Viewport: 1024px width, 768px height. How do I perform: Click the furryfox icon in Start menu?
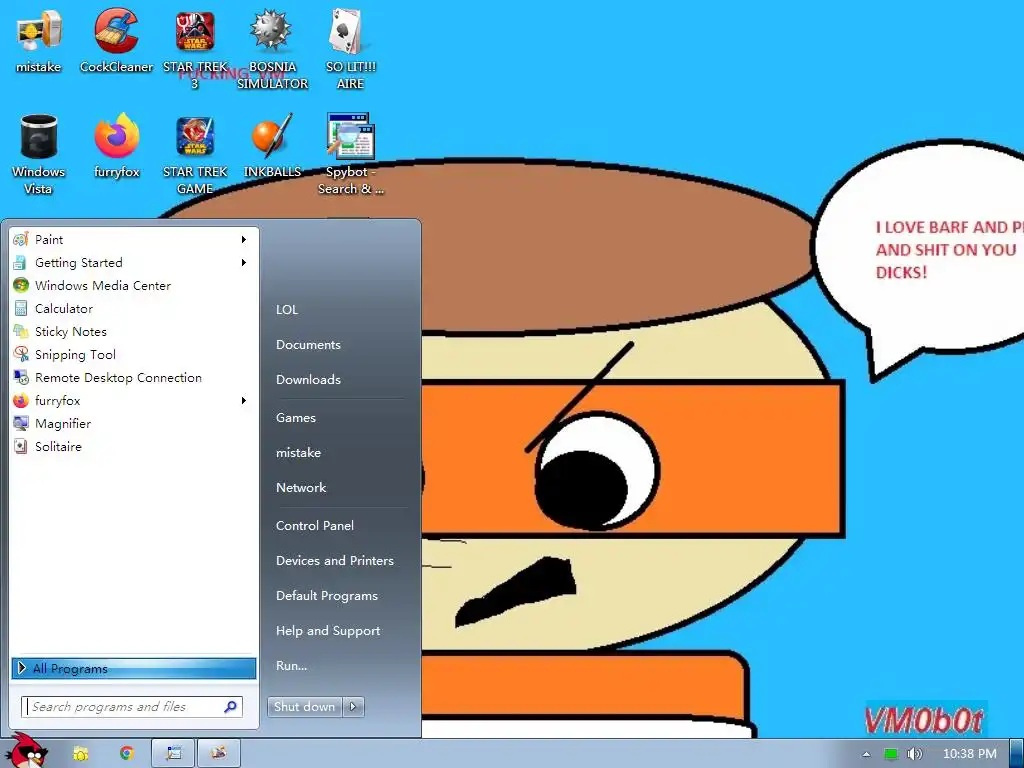pos(21,400)
